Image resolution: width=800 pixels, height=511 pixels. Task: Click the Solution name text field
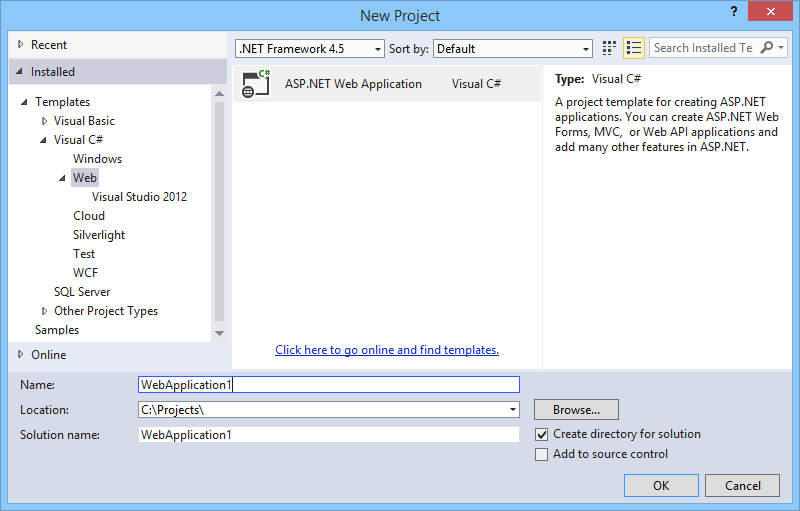pos(329,435)
